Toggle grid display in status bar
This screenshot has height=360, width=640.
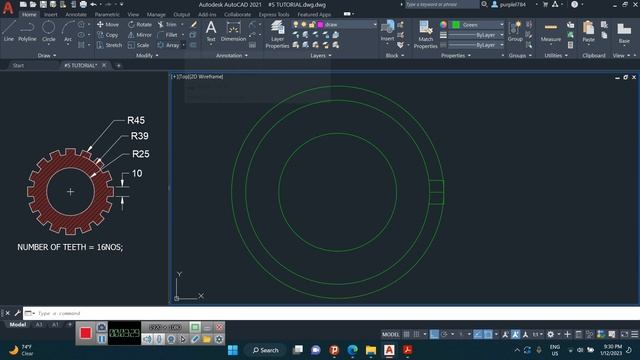[x=407, y=334]
